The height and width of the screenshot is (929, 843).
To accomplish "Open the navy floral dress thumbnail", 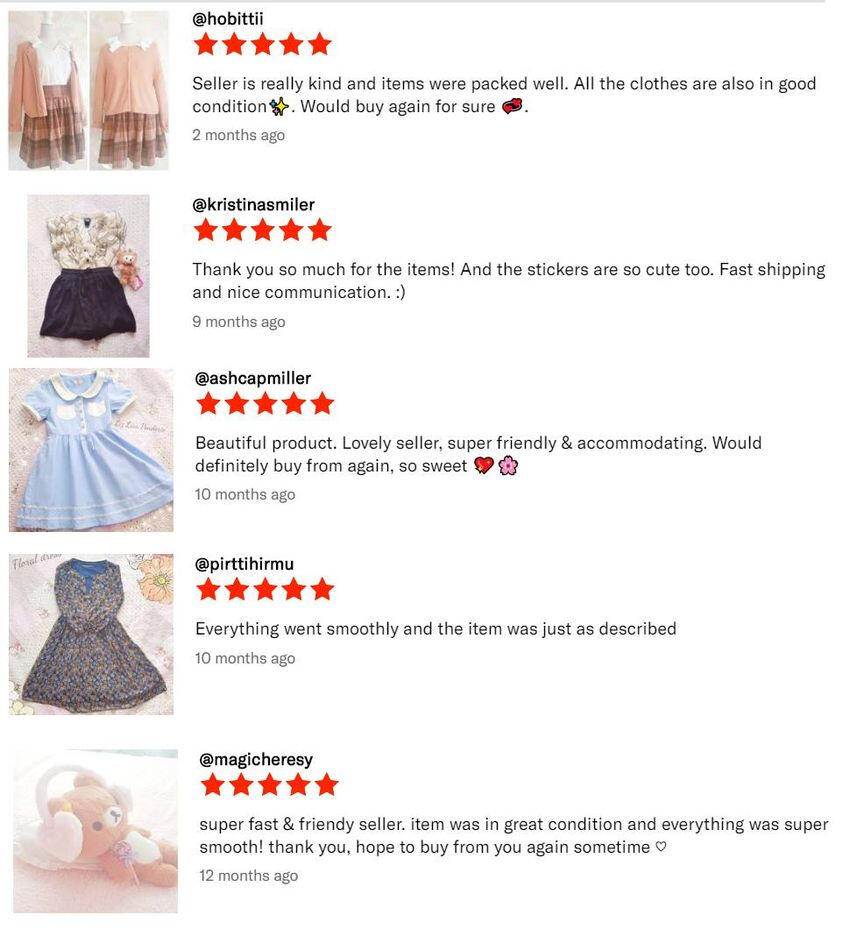I will (91, 634).
